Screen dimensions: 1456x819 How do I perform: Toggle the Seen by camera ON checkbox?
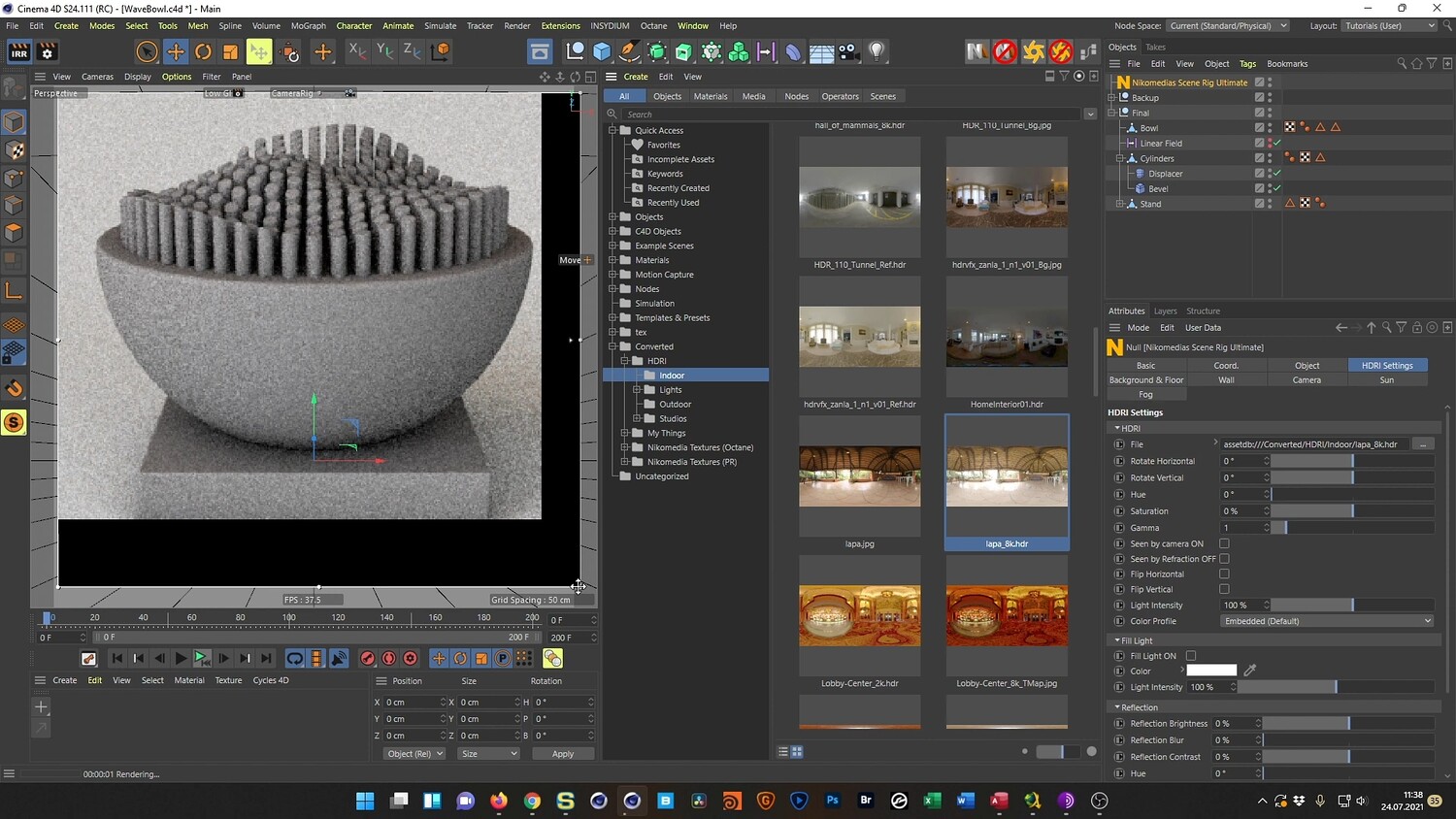pos(1224,543)
